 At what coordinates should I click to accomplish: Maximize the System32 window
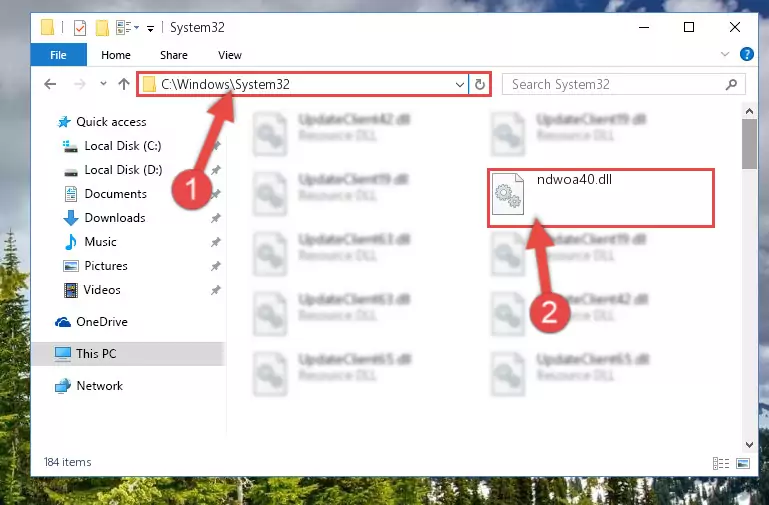click(x=689, y=27)
